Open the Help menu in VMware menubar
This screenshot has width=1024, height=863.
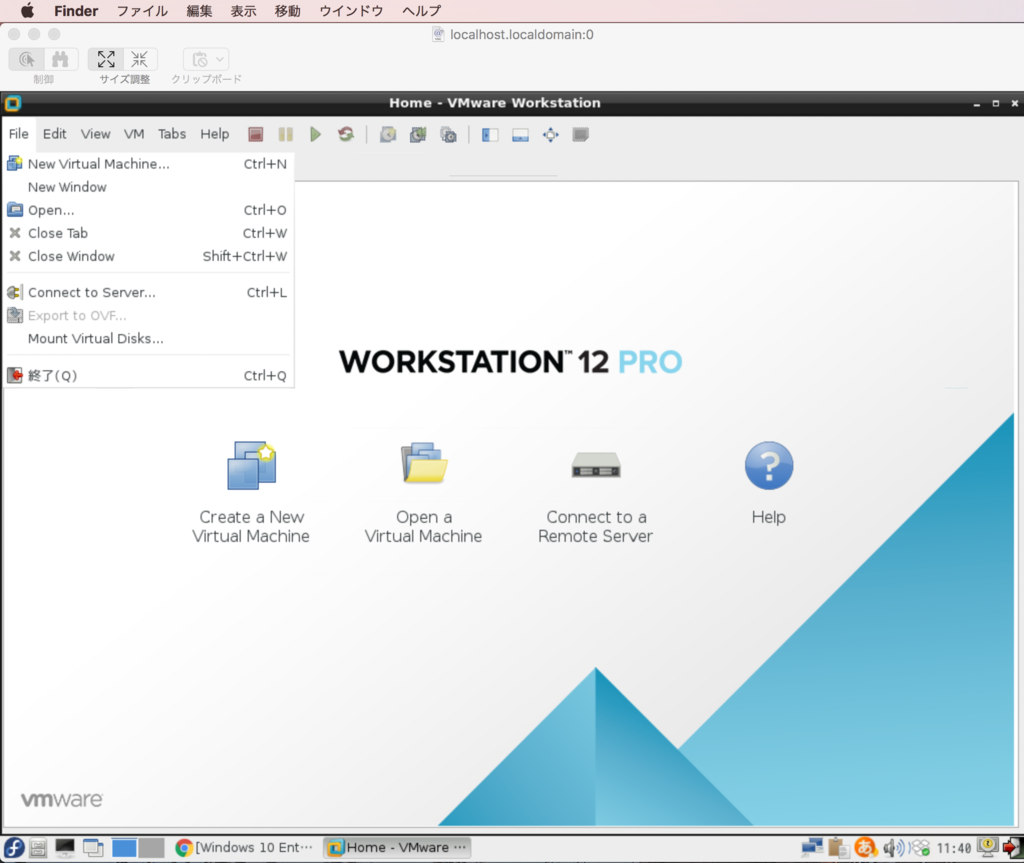tap(214, 134)
